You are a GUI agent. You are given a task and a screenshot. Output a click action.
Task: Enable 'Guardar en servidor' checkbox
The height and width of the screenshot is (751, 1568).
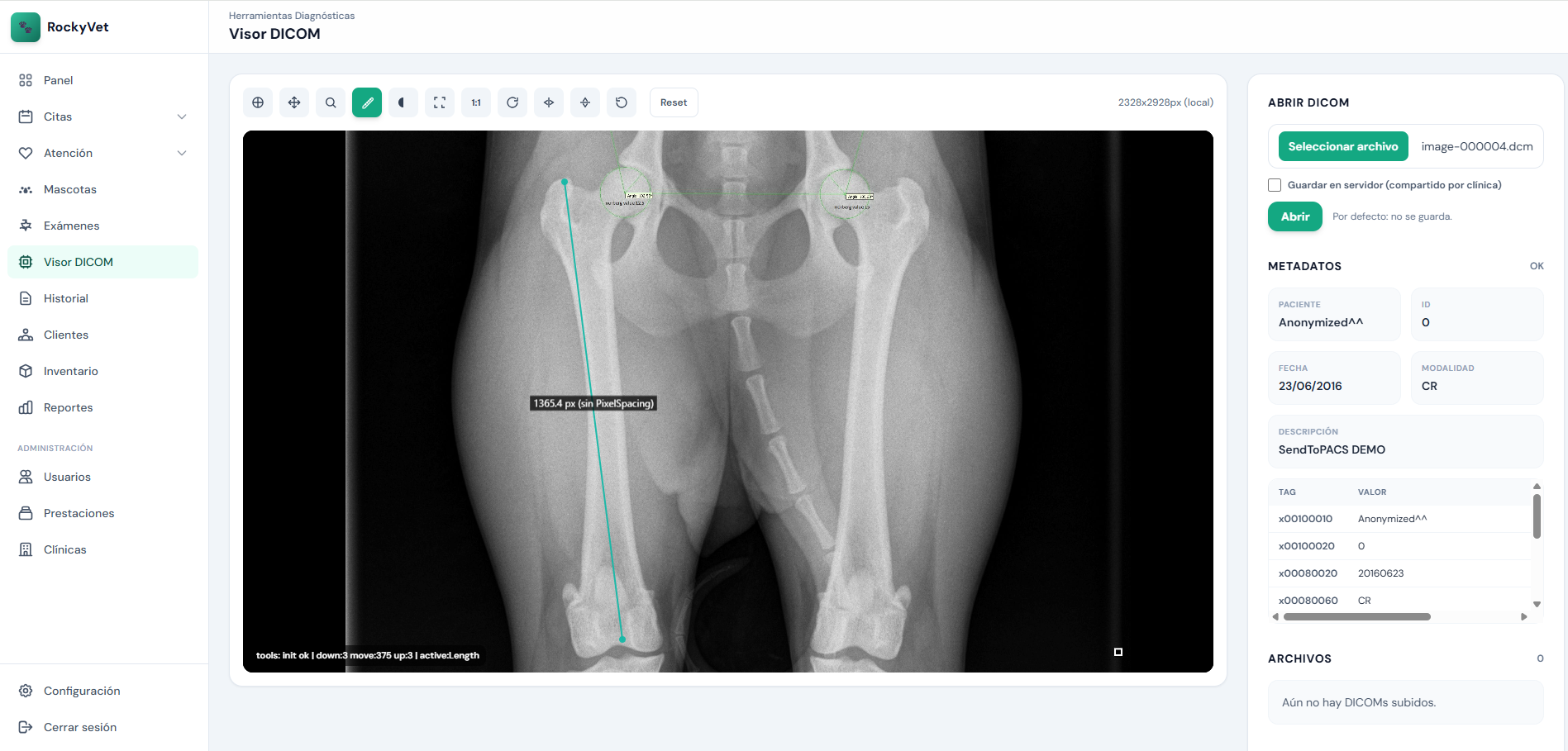tap(1274, 184)
